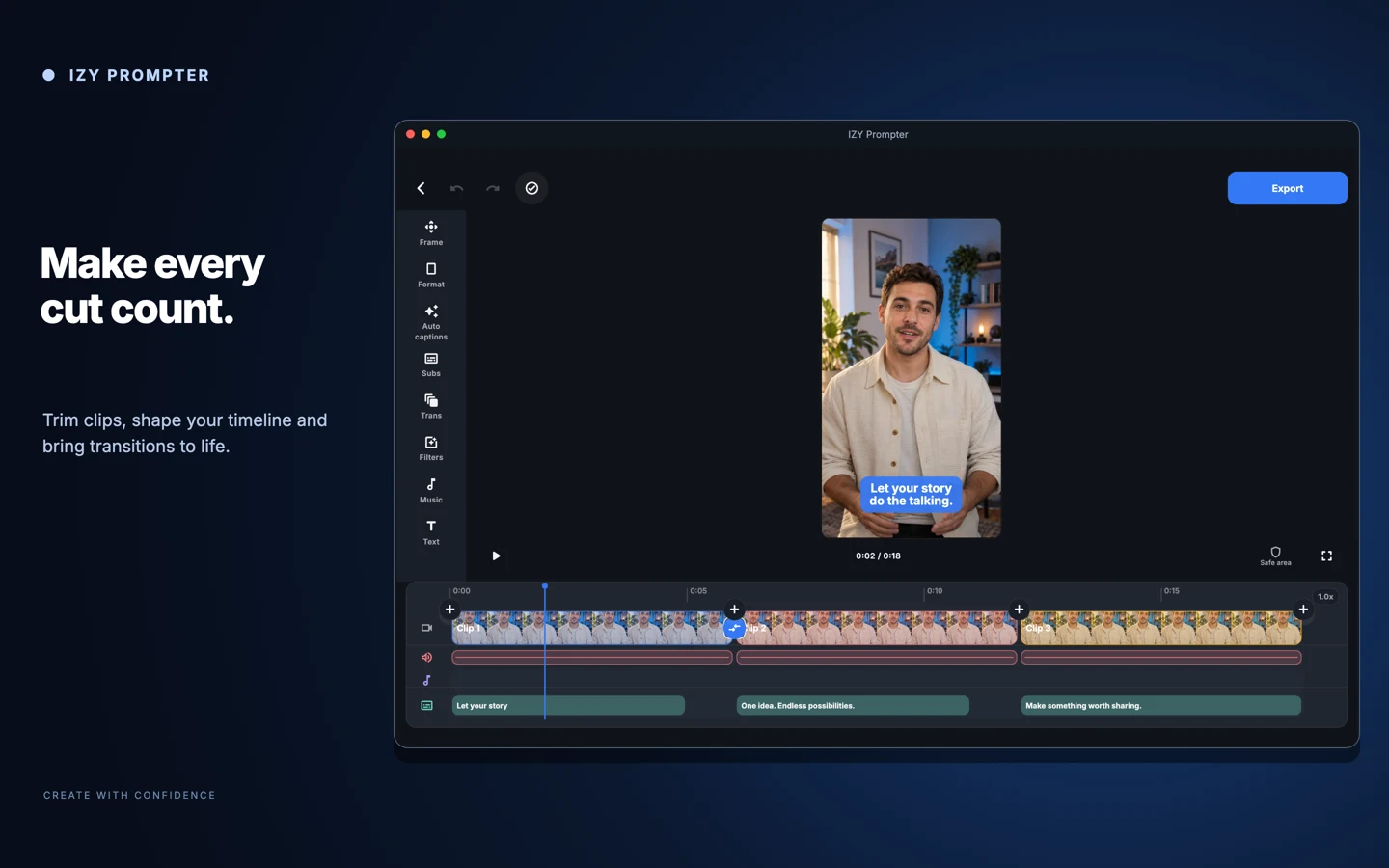The image size is (1389, 868).
Task: Add a clip after Clip 3
Action: (1303, 610)
